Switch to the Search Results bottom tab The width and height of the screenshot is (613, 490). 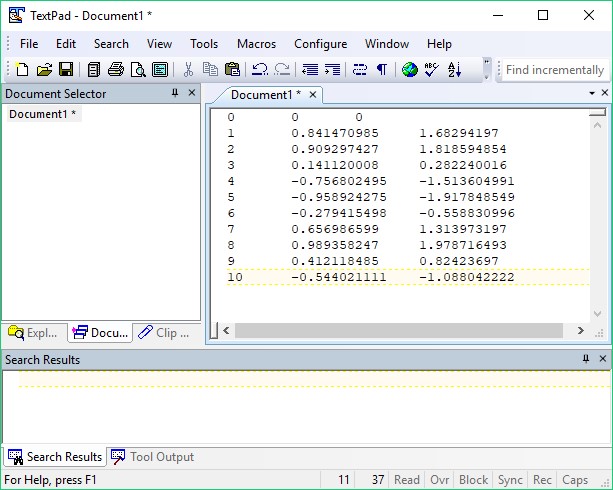(55, 457)
